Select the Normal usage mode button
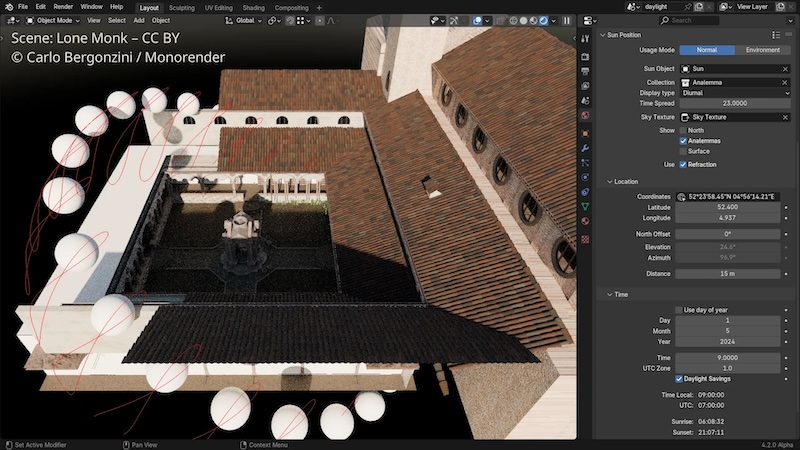The image size is (800, 450). pos(707,50)
